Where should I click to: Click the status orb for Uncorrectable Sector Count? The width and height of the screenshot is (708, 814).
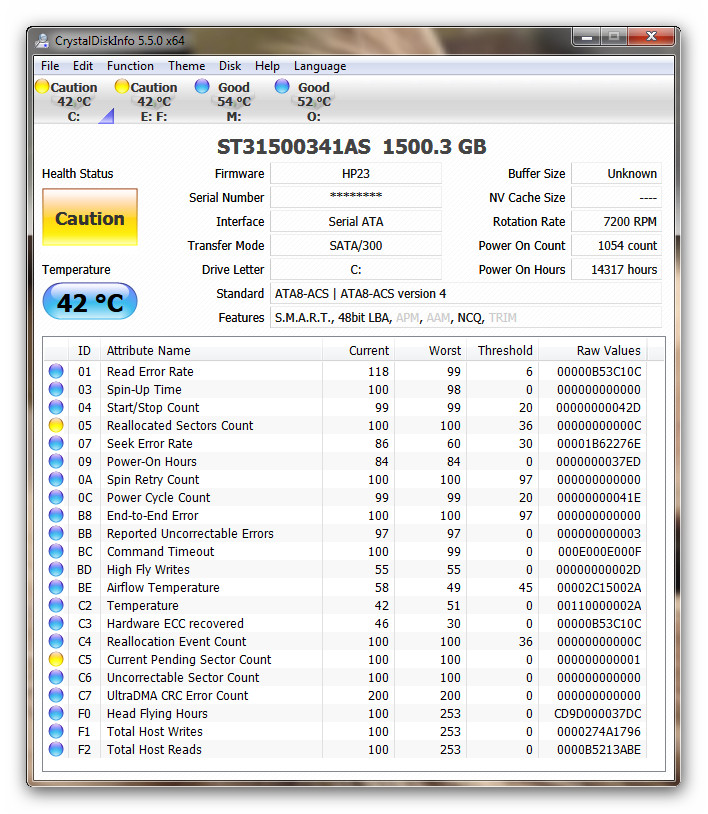coord(56,677)
